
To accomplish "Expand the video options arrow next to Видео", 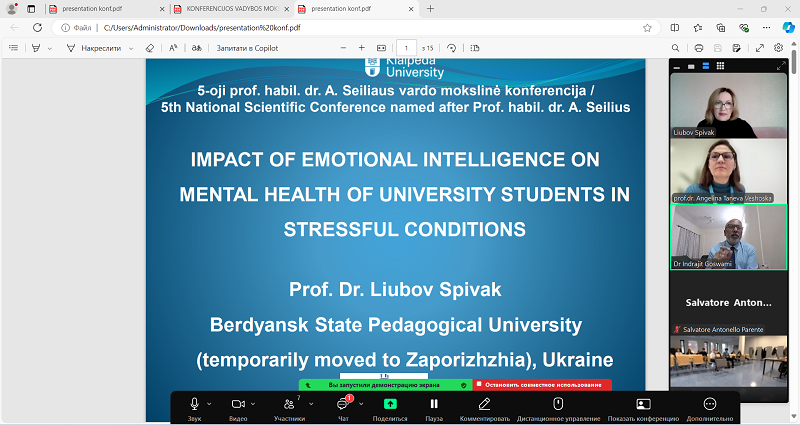I will click(253, 404).
